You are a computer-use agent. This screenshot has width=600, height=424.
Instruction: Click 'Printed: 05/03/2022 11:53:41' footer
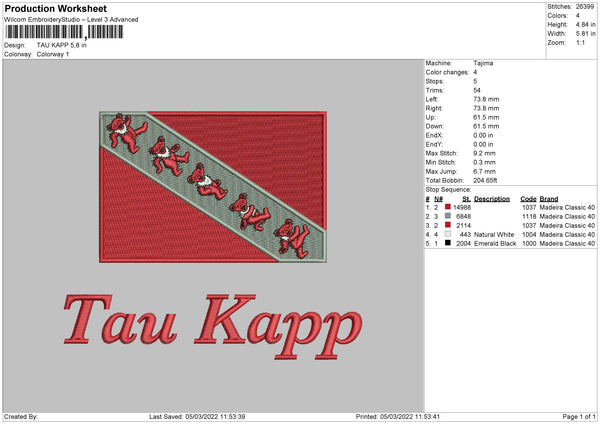click(x=398, y=416)
